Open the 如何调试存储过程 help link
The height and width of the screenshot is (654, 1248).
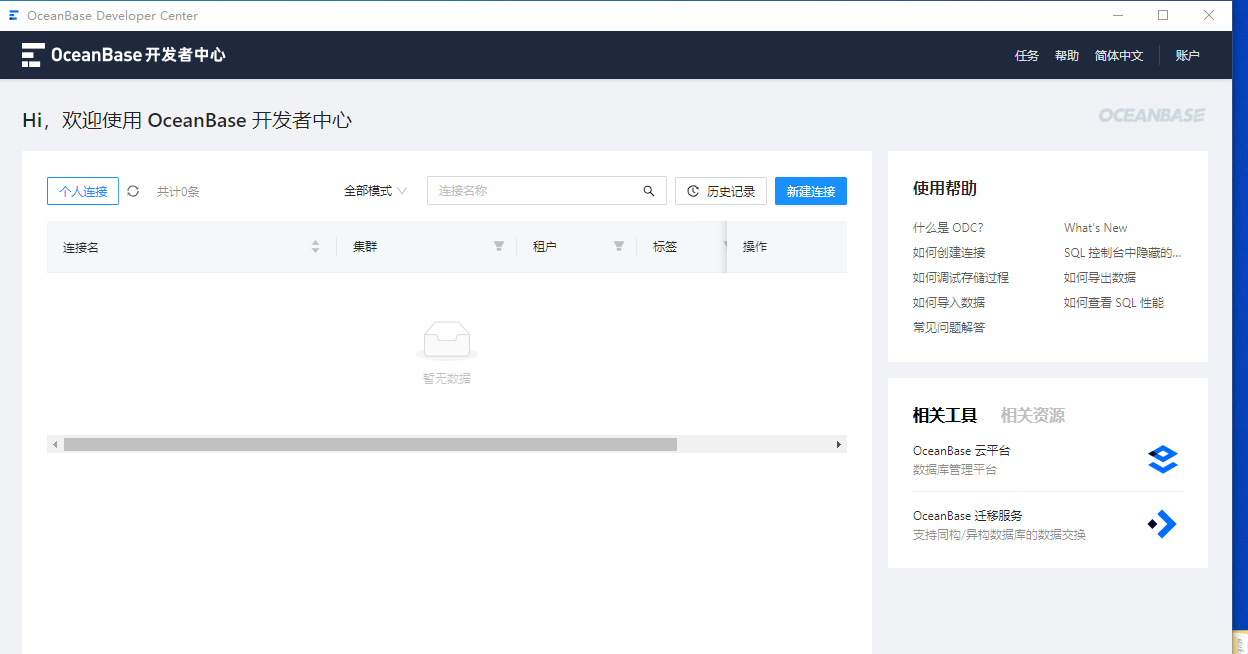tap(961, 278)
